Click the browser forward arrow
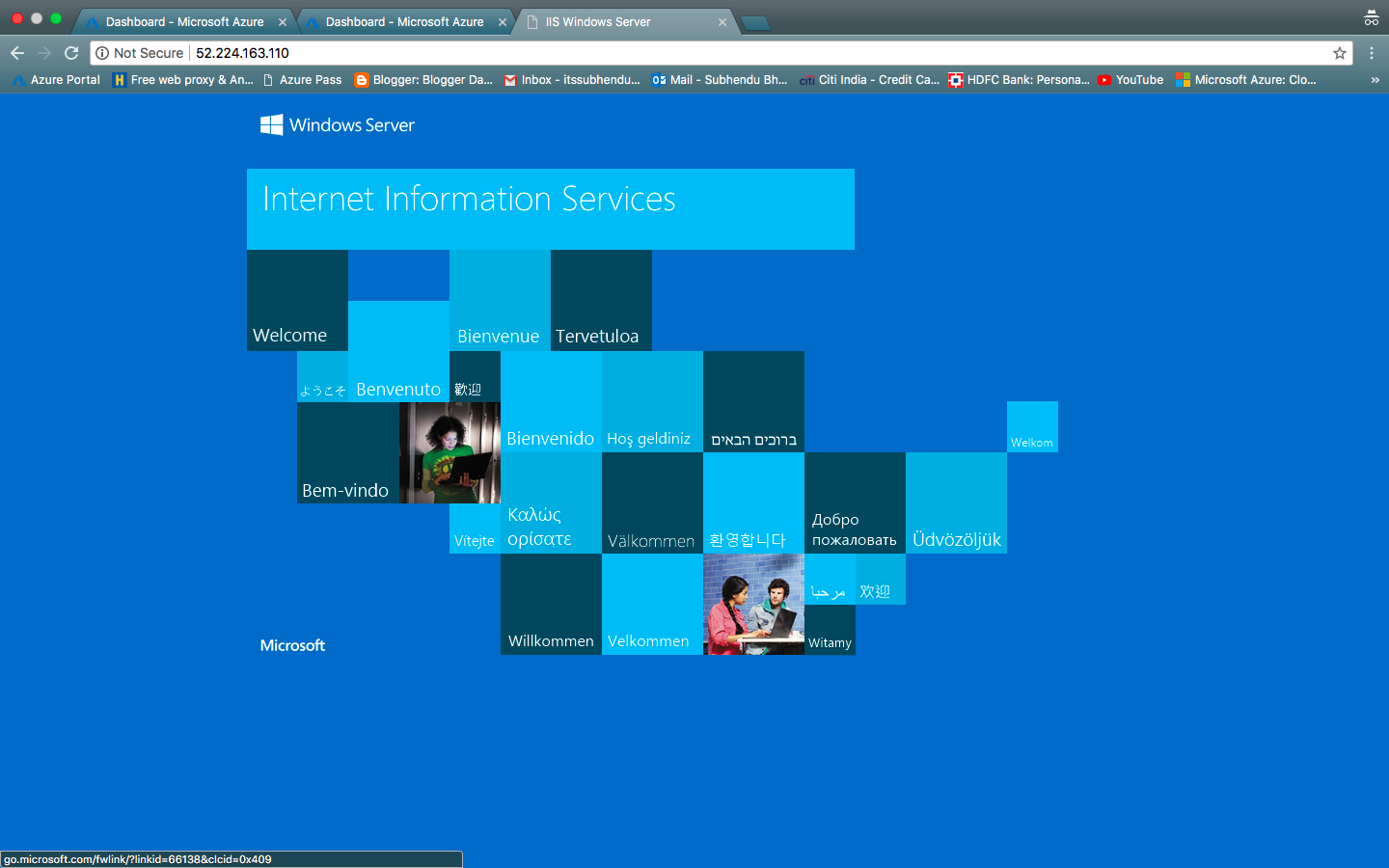Image resolution: width=1389 pixels, height=868 pixels. (43, 53)
